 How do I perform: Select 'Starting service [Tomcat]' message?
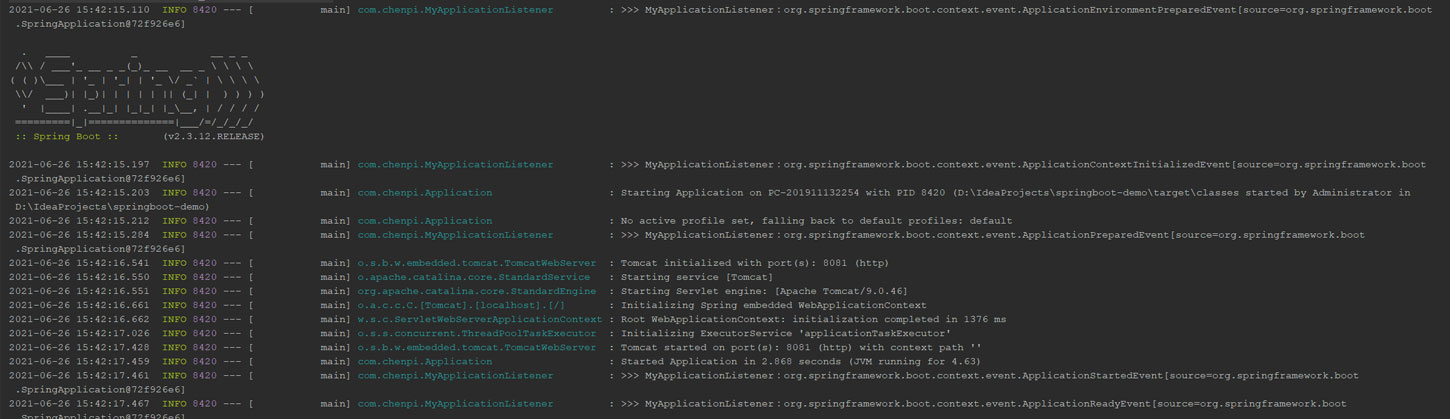(697, 276)
